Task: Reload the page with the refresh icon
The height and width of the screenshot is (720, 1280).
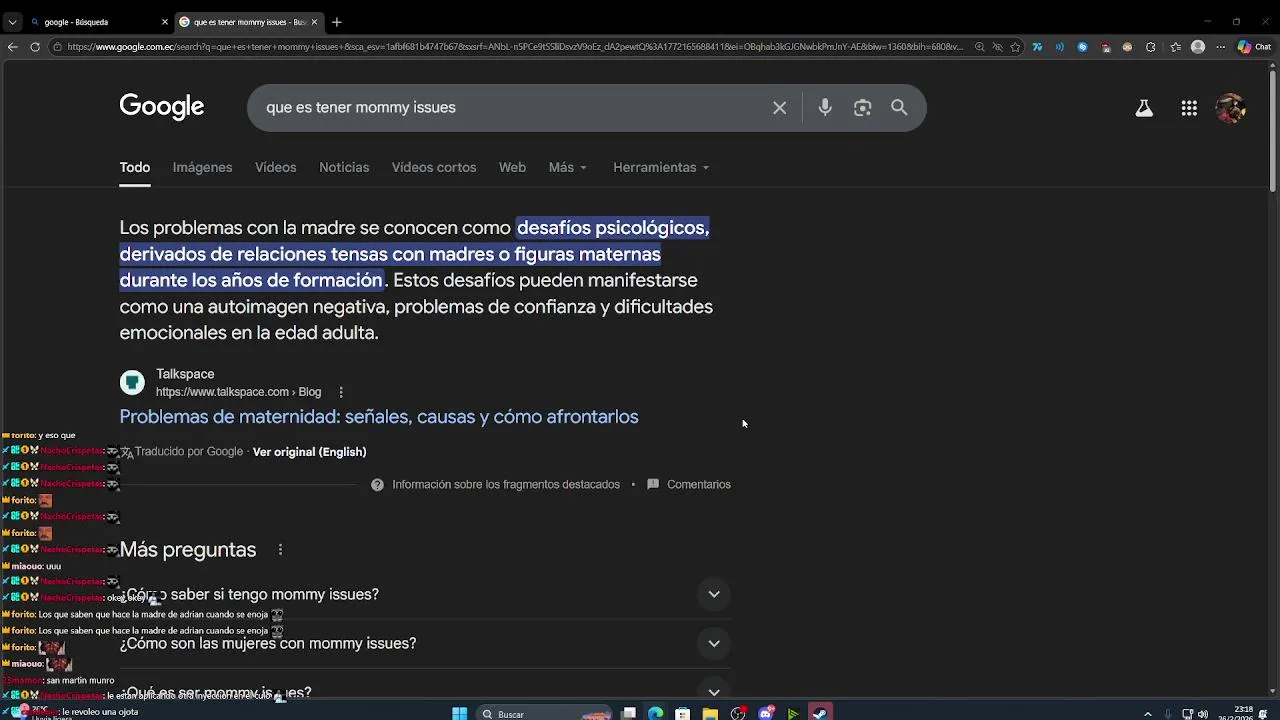Action: (x=35, y=47)
